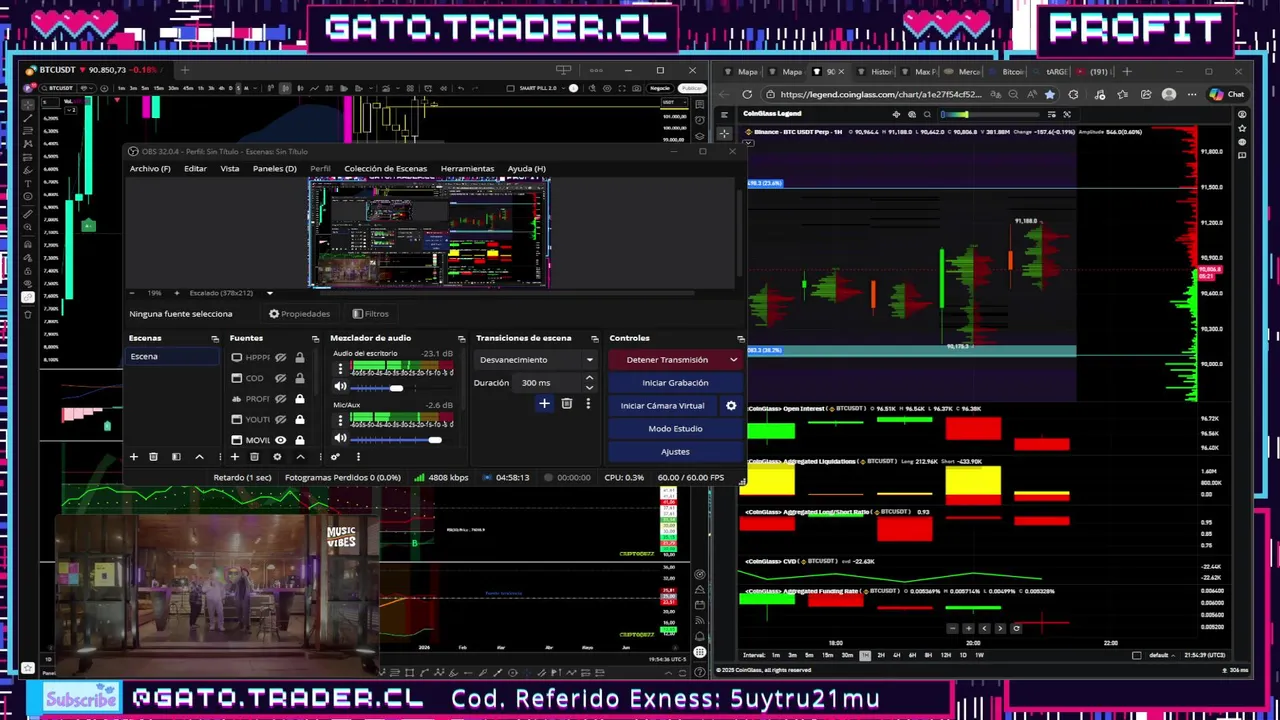Open the browser's three-dot settings menu
The width and height of the screenshot is (1280, 720).
tap(1191, 94)
